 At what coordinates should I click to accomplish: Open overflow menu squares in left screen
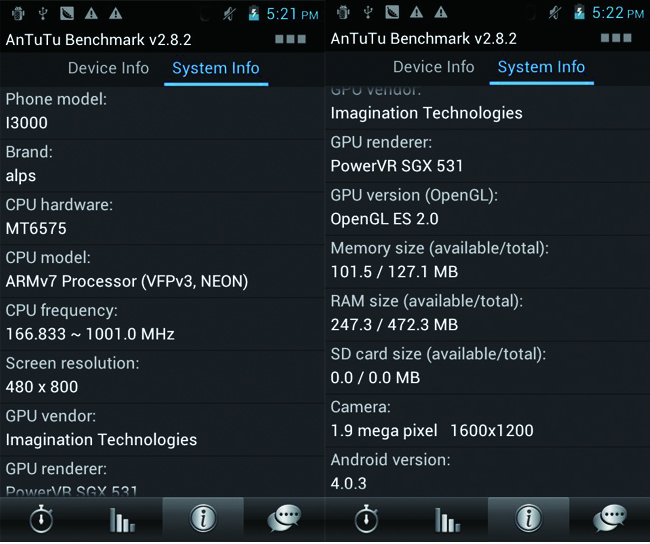(x=291, y=39)
